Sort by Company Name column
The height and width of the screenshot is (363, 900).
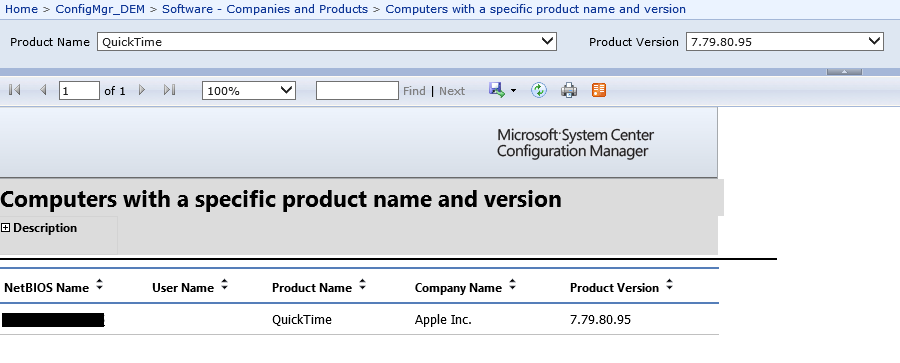pyautogui.click(x=513, y=284)
